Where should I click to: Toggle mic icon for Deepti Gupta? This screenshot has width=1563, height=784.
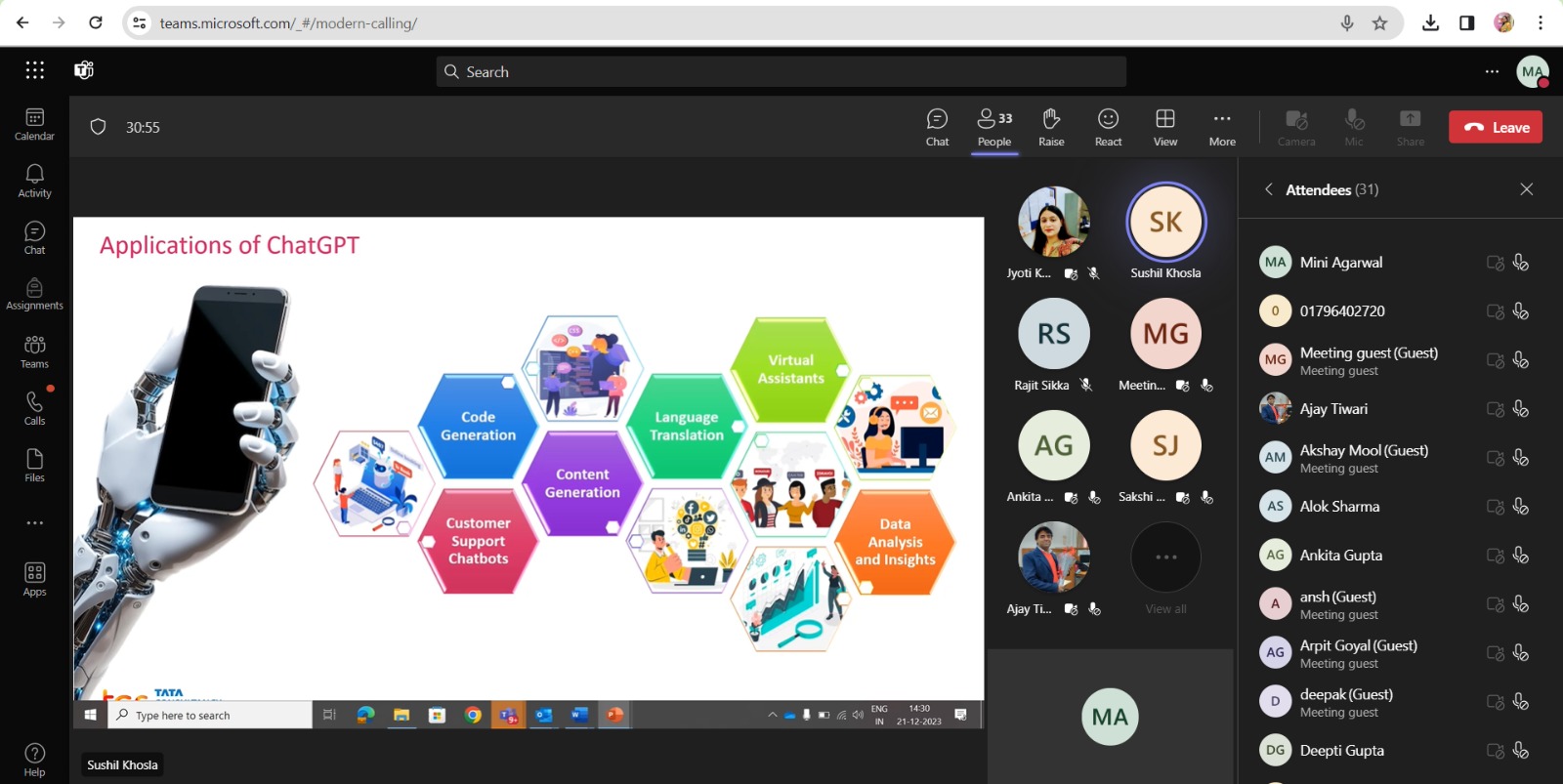point(1521,751)
